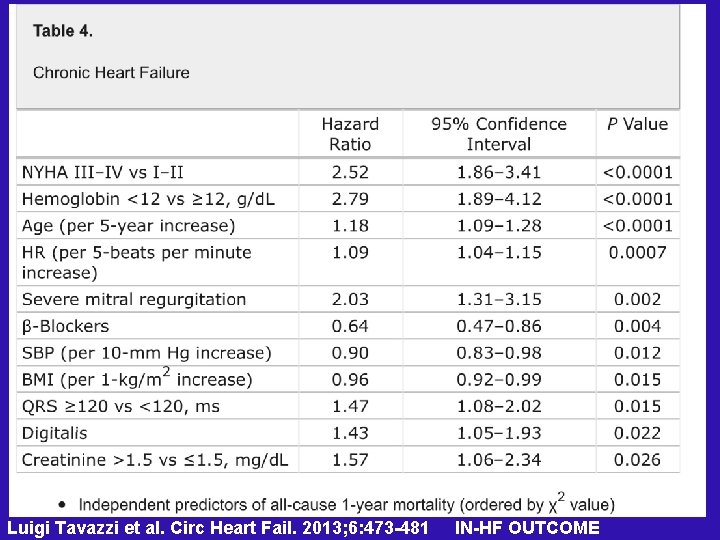
Task: Select the Age per 5-year increase row
Action: coord(128,226)
